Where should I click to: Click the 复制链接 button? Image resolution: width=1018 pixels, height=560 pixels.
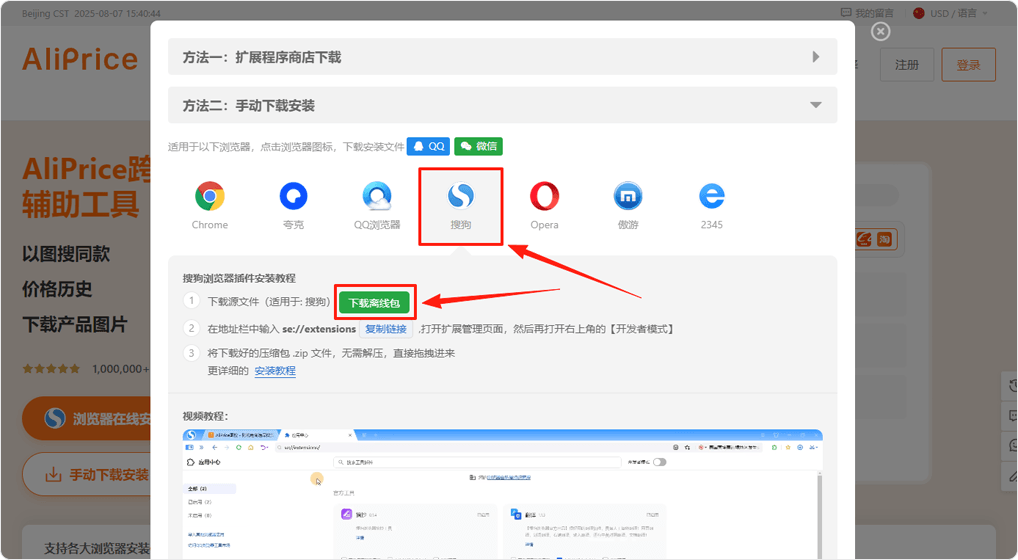[386, 329]
